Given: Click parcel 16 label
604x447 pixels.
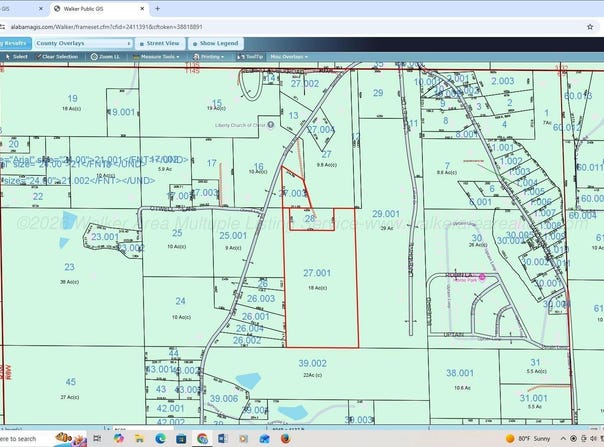Looking at the screenshot, I should click(258, 166).
